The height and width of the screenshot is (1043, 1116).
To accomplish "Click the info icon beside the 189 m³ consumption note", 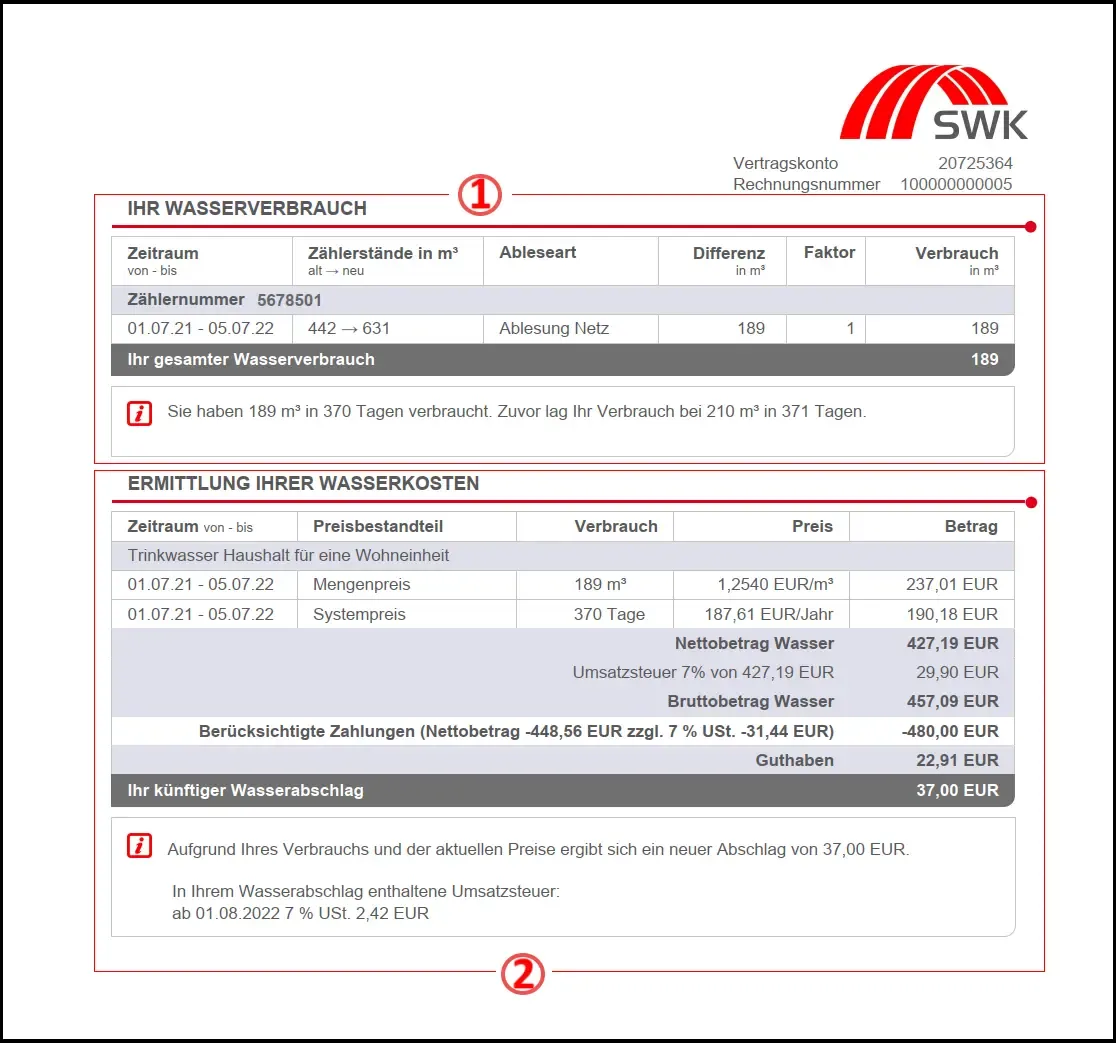I will (x=140, y=413).
